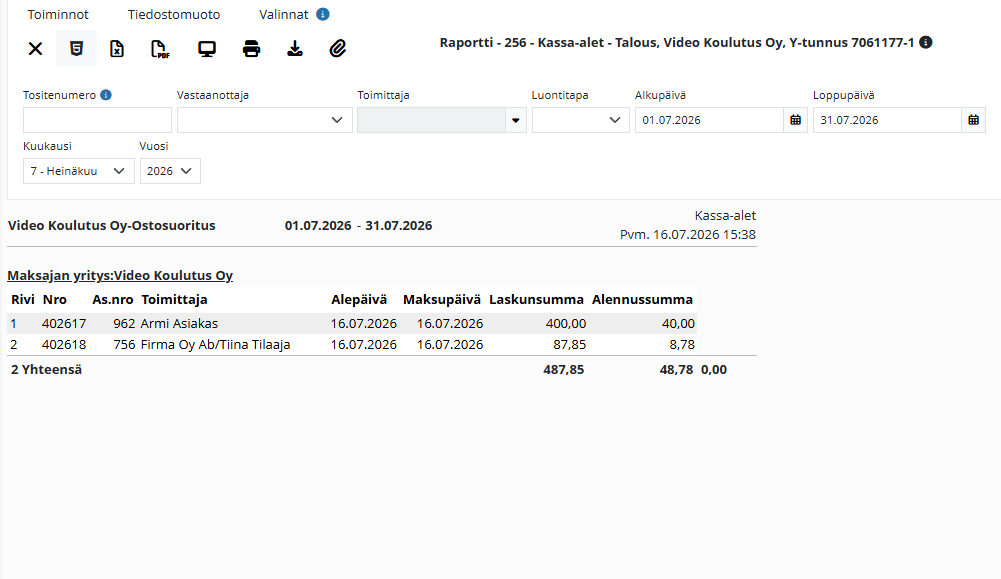This screenshot has height=579, width=1001.
Task: Edit the Loppupäivä date 31.07.2026
Action: 887,120
